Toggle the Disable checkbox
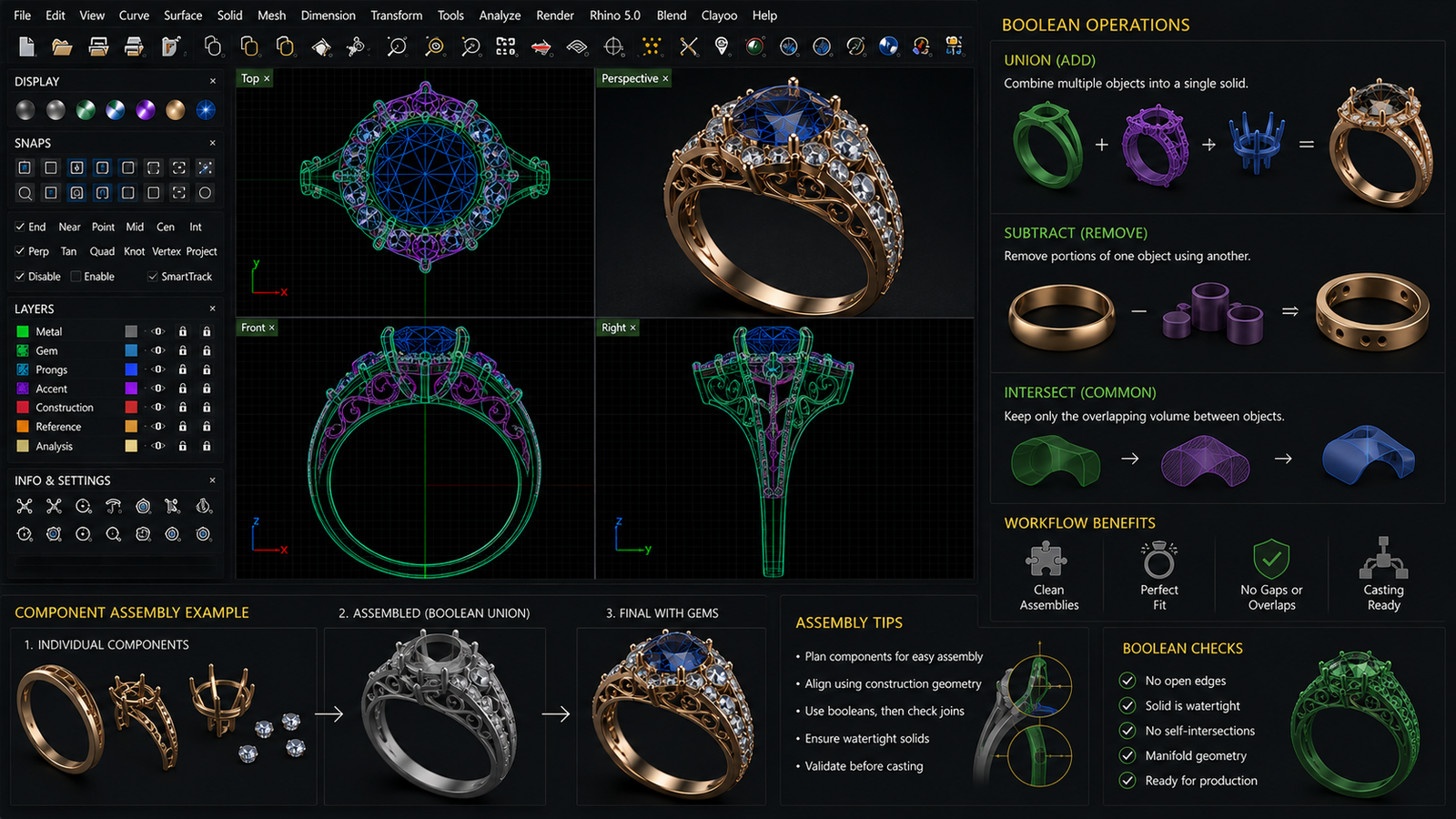1456x819 pixels. click(20, 277)
